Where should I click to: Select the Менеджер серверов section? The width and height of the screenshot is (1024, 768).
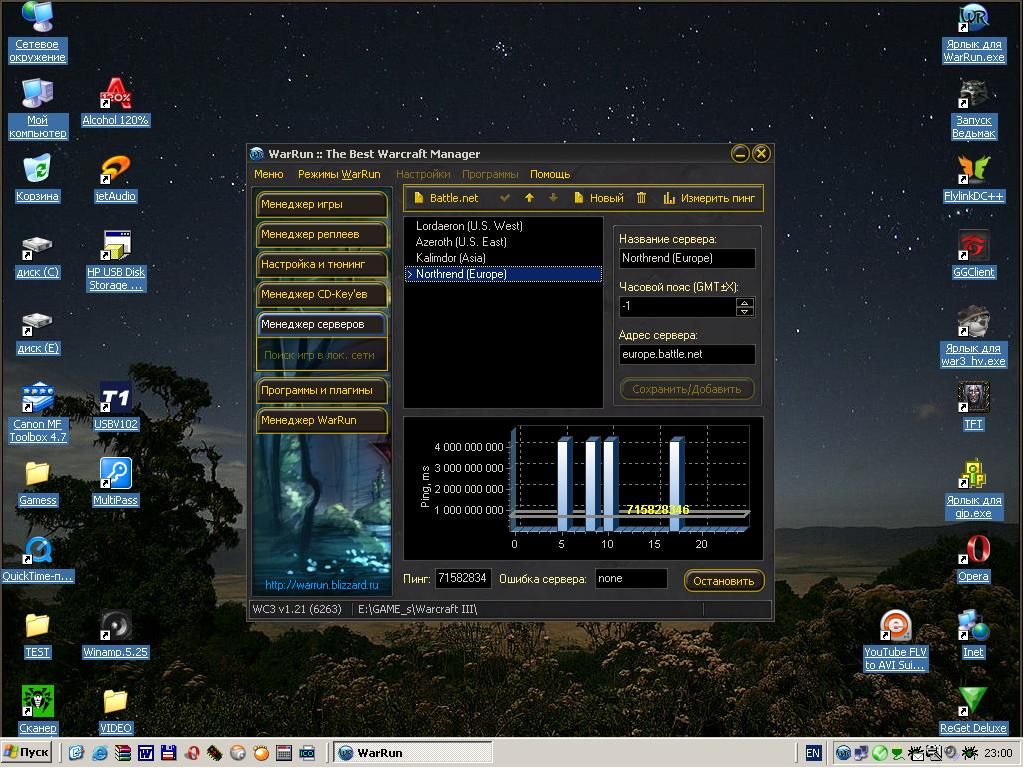coord(322,325)
